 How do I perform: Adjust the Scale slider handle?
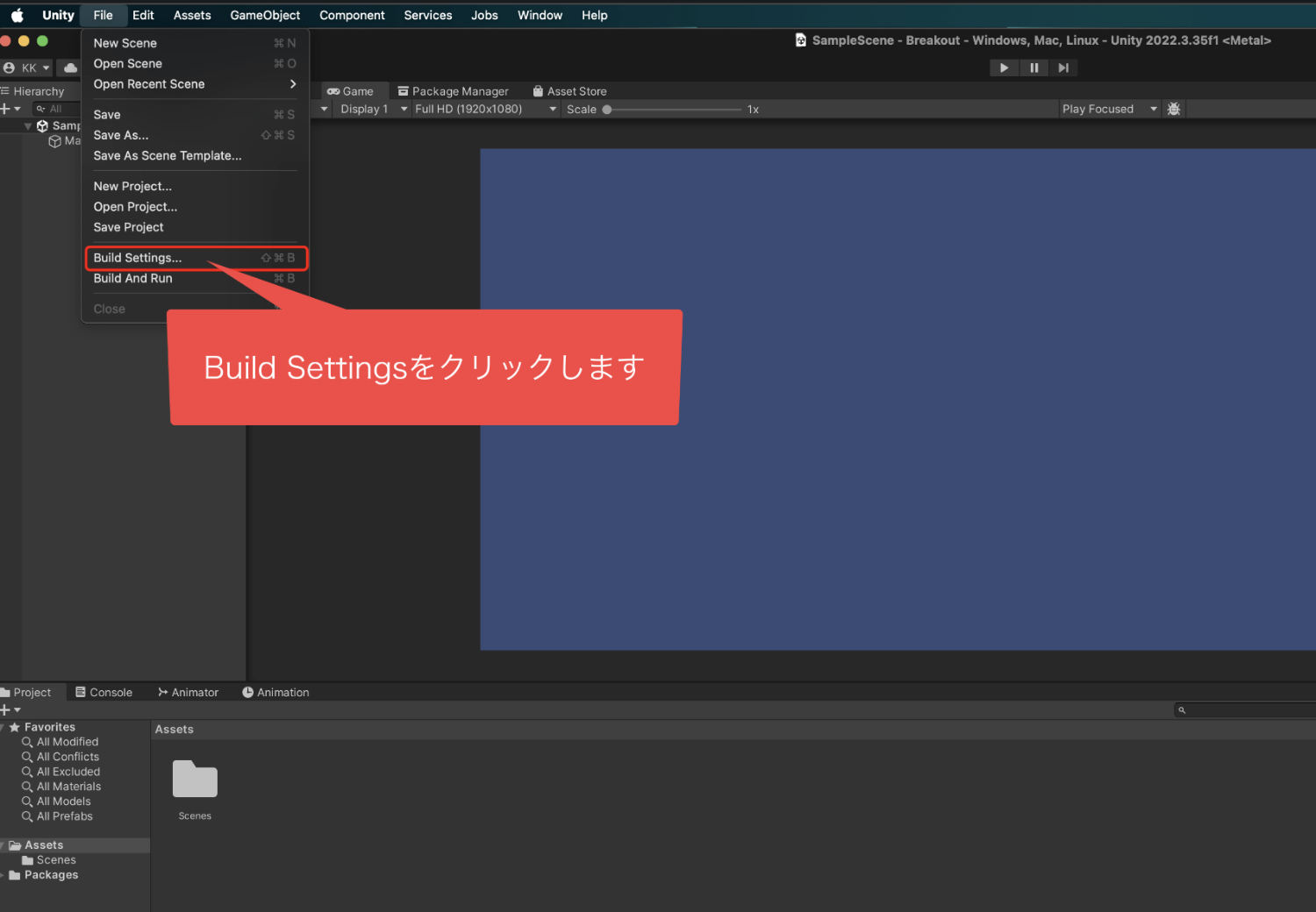click(x=606, y=110)
